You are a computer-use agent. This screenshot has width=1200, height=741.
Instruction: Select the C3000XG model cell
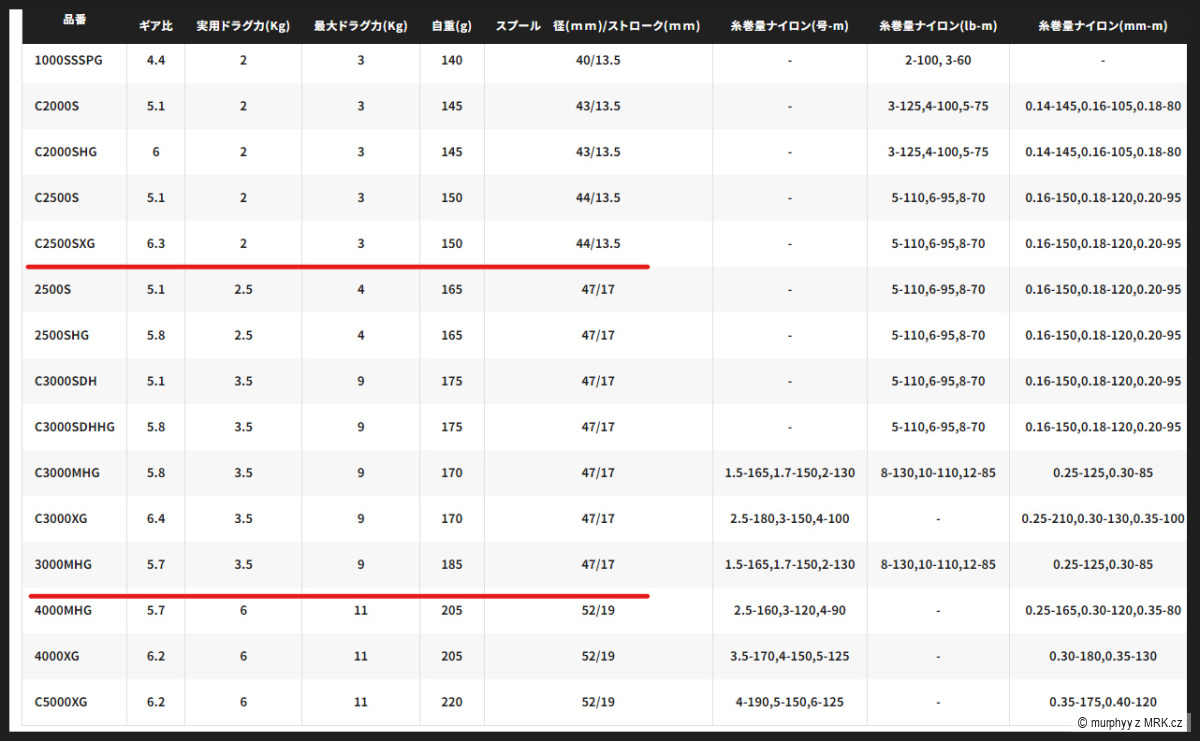62,519
